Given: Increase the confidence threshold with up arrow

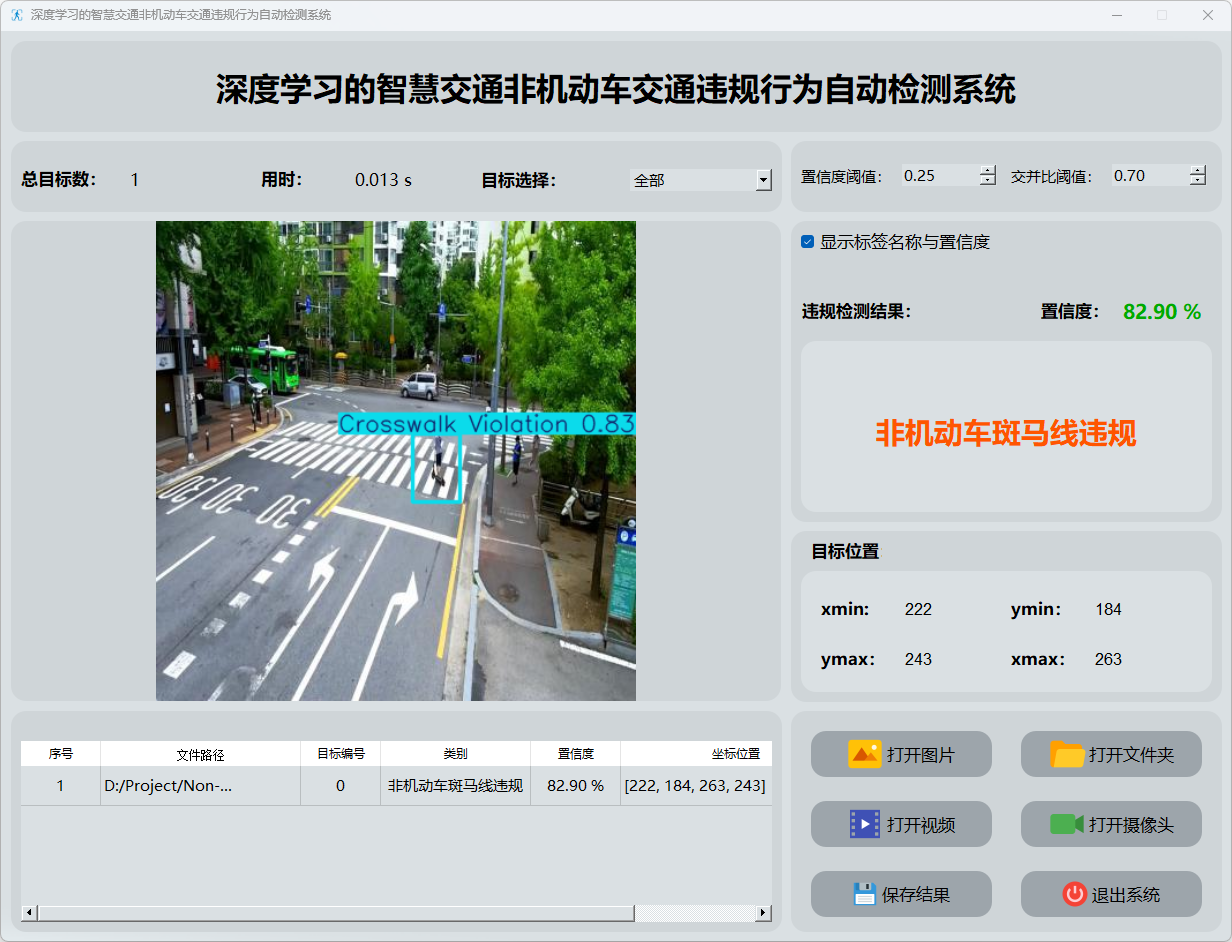Looking at the screenshot, I should click(x=988, y=170).
